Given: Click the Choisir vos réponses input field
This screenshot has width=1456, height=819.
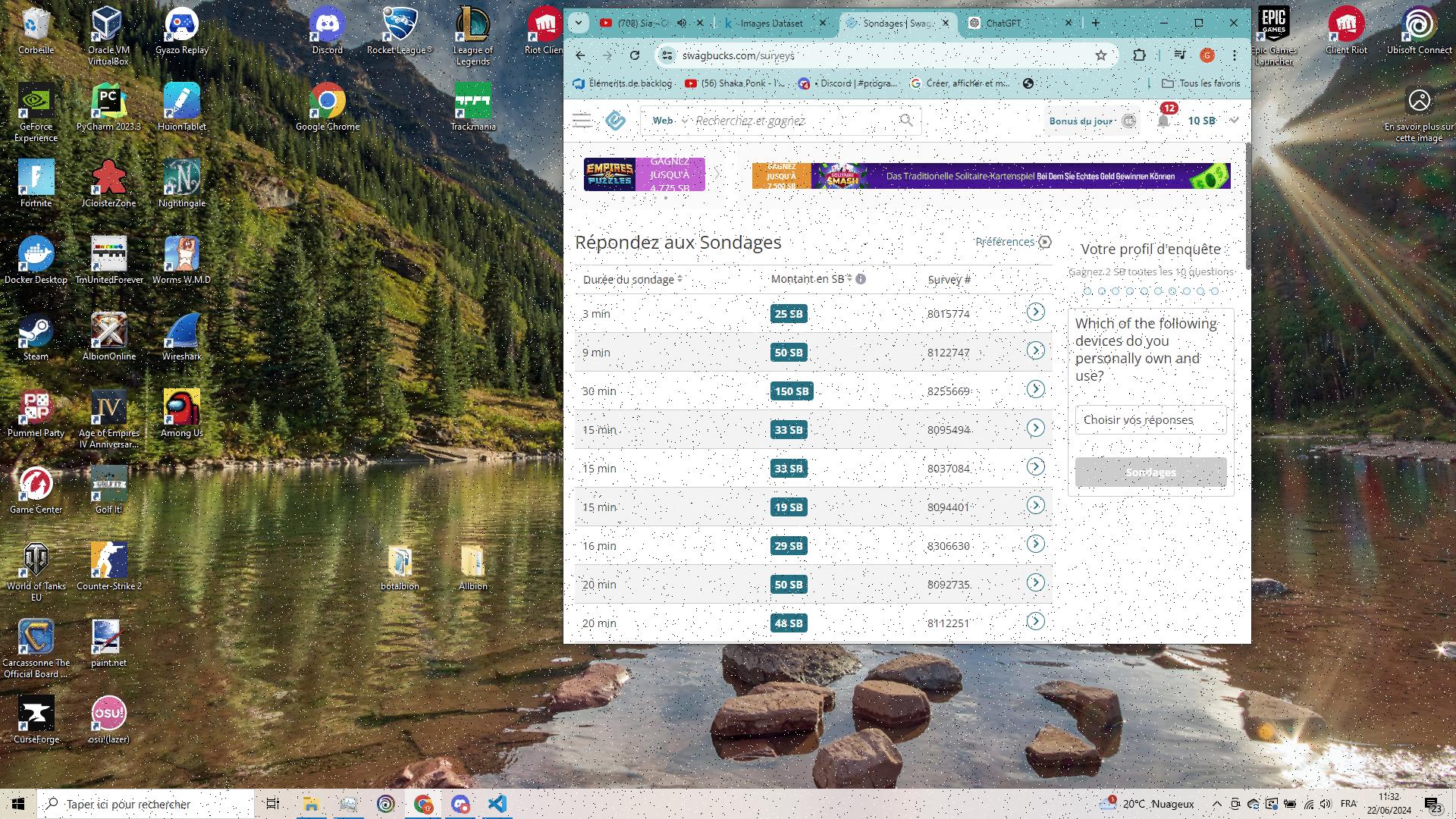Looking at the screenshot, I should (1150, 418).
